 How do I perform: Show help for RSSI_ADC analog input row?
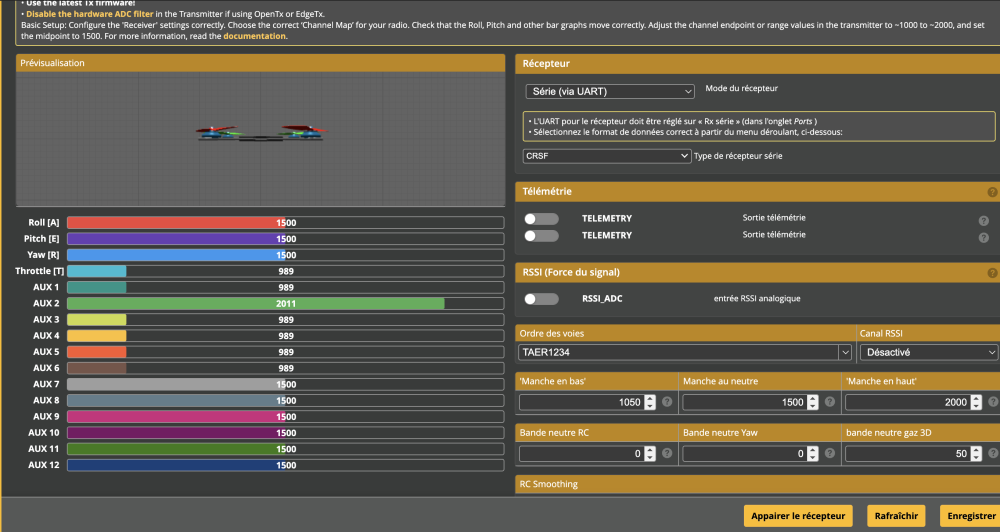(x=984, y=299)
